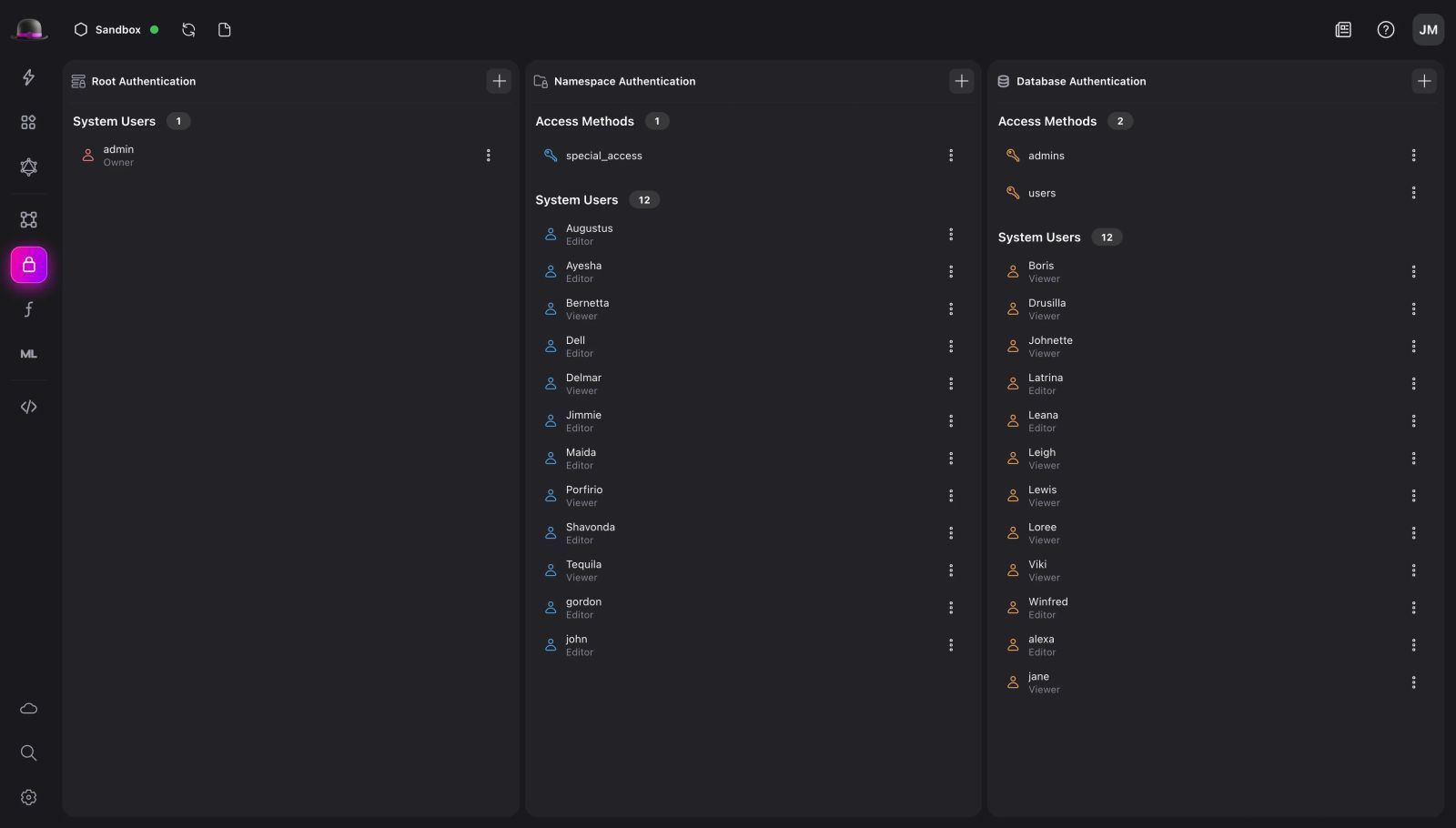Open options menu for Boris user
This screenshot has height=828, width=1456.
[1413, 271]
